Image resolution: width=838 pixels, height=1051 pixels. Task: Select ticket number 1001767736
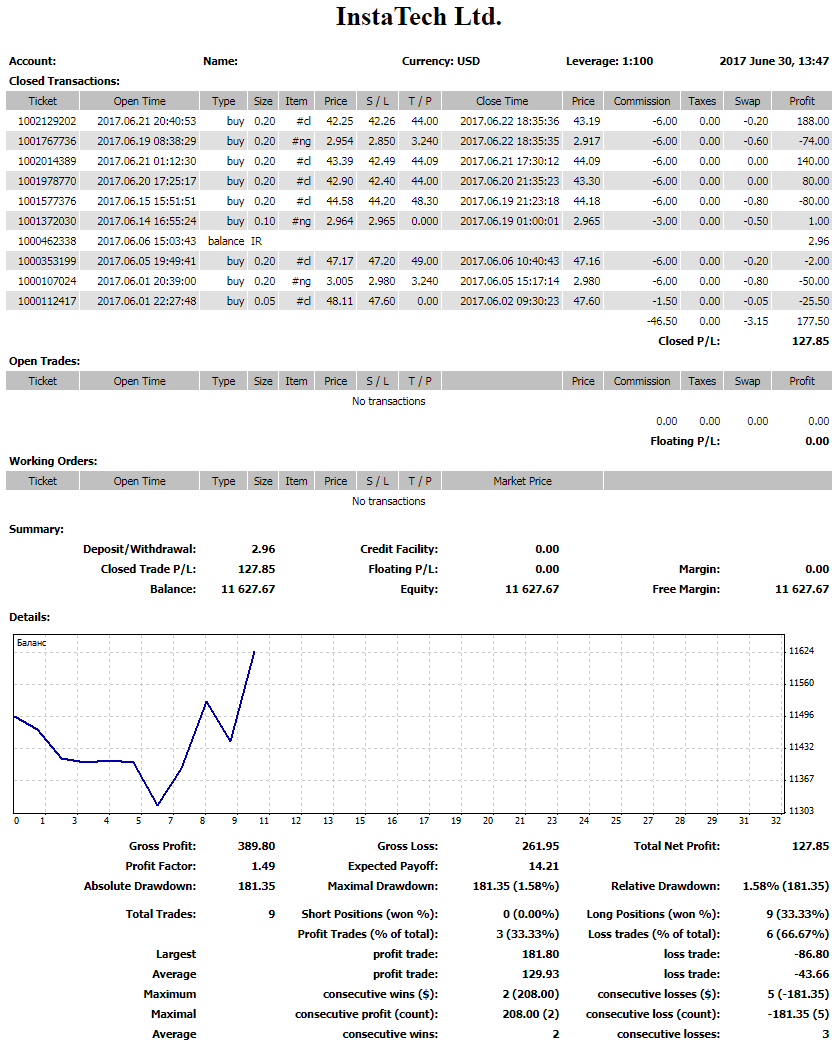click(x=47, y=141)
